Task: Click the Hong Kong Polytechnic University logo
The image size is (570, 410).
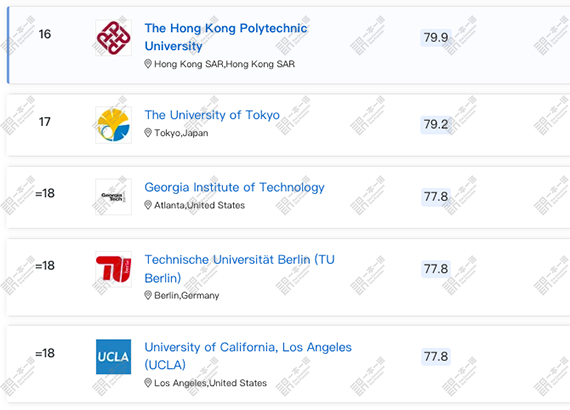Action: [x=113, y=38]
